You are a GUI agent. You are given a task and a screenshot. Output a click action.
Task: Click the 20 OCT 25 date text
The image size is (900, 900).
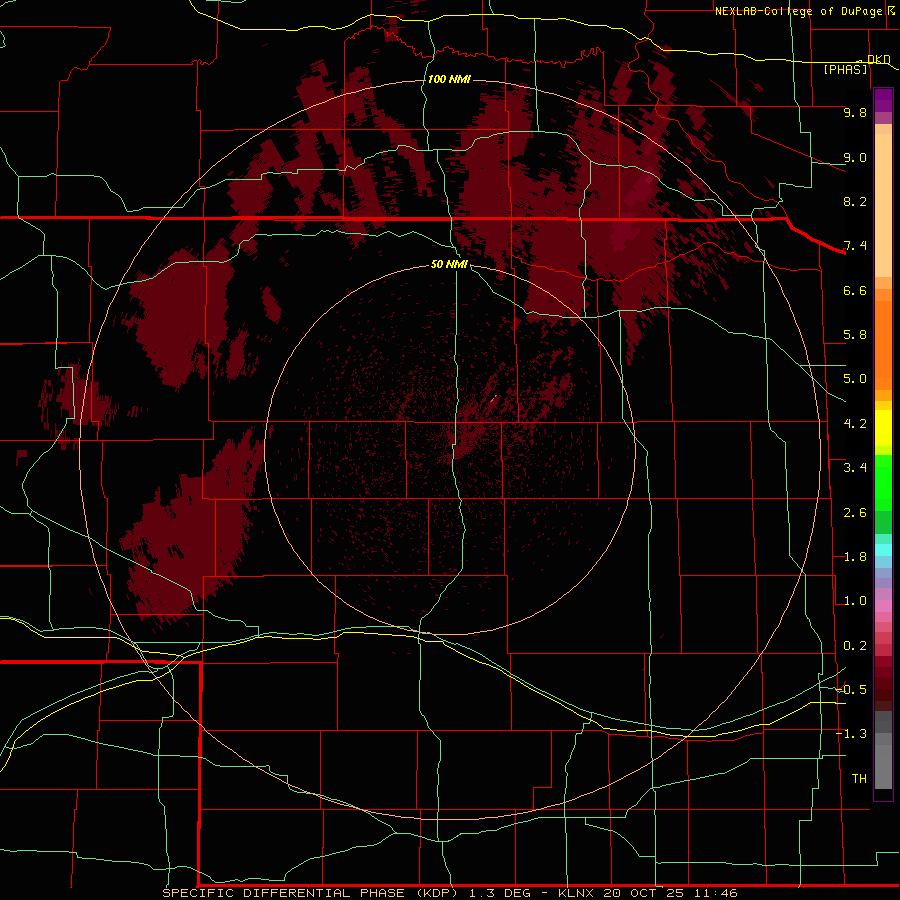[641, 893]
